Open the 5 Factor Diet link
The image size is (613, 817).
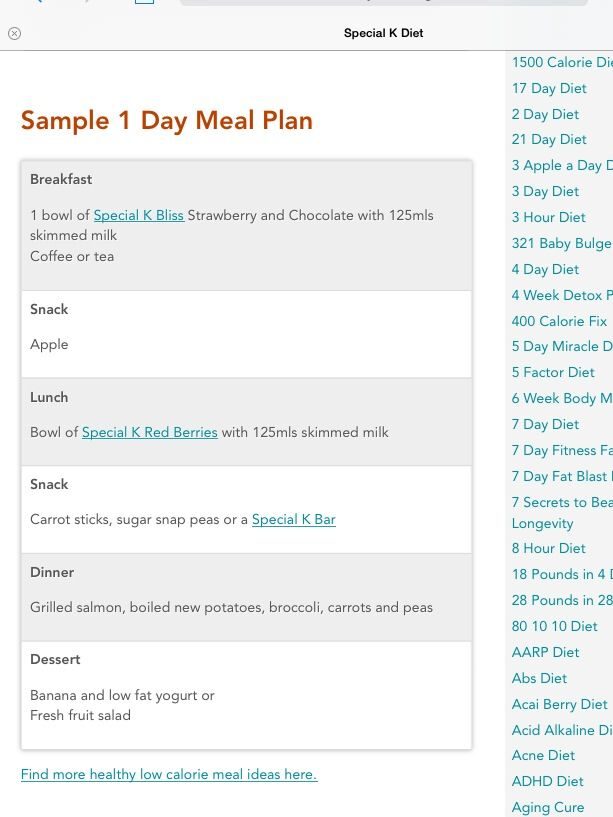click(x=553, y=372)
